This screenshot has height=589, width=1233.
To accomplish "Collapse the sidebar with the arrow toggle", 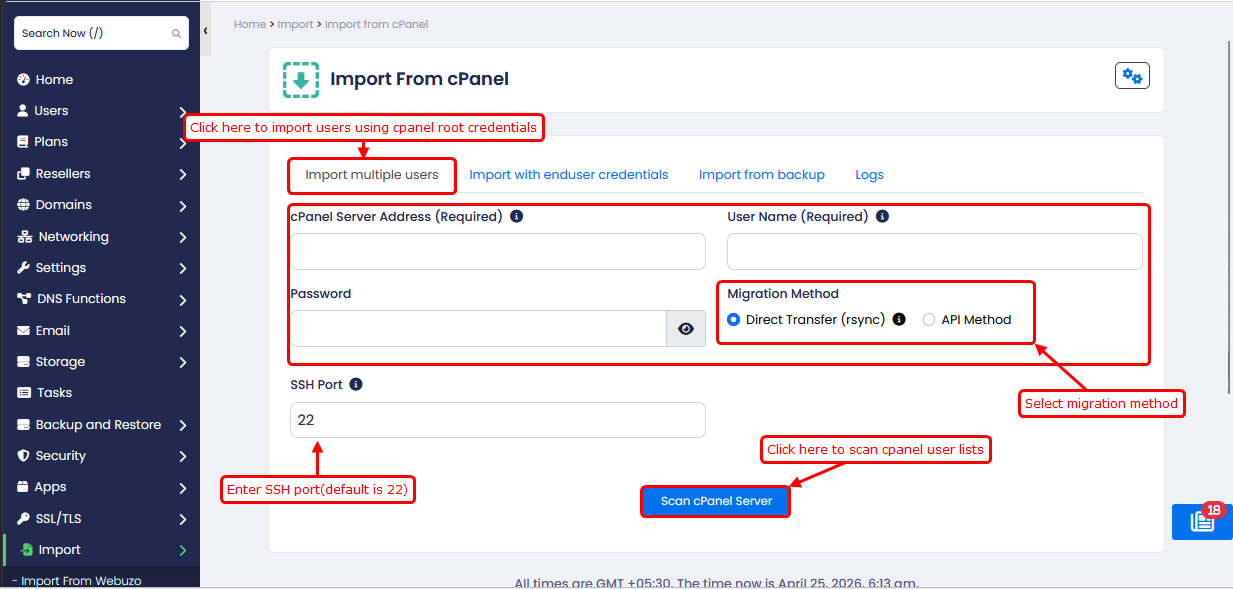I will point(205,31).
